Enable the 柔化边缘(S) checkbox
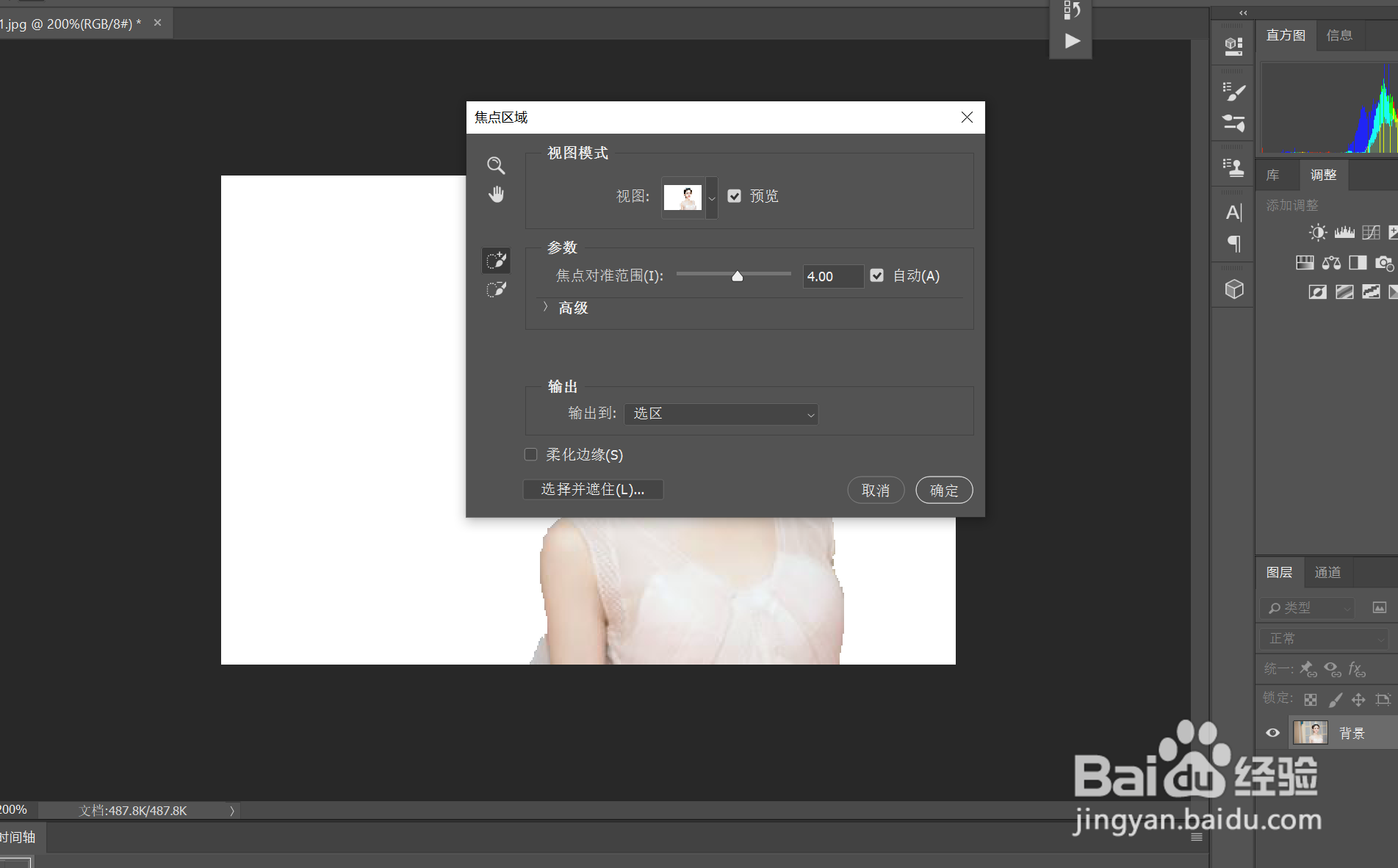The image size is (1398, 868). [x=530, y=455]
